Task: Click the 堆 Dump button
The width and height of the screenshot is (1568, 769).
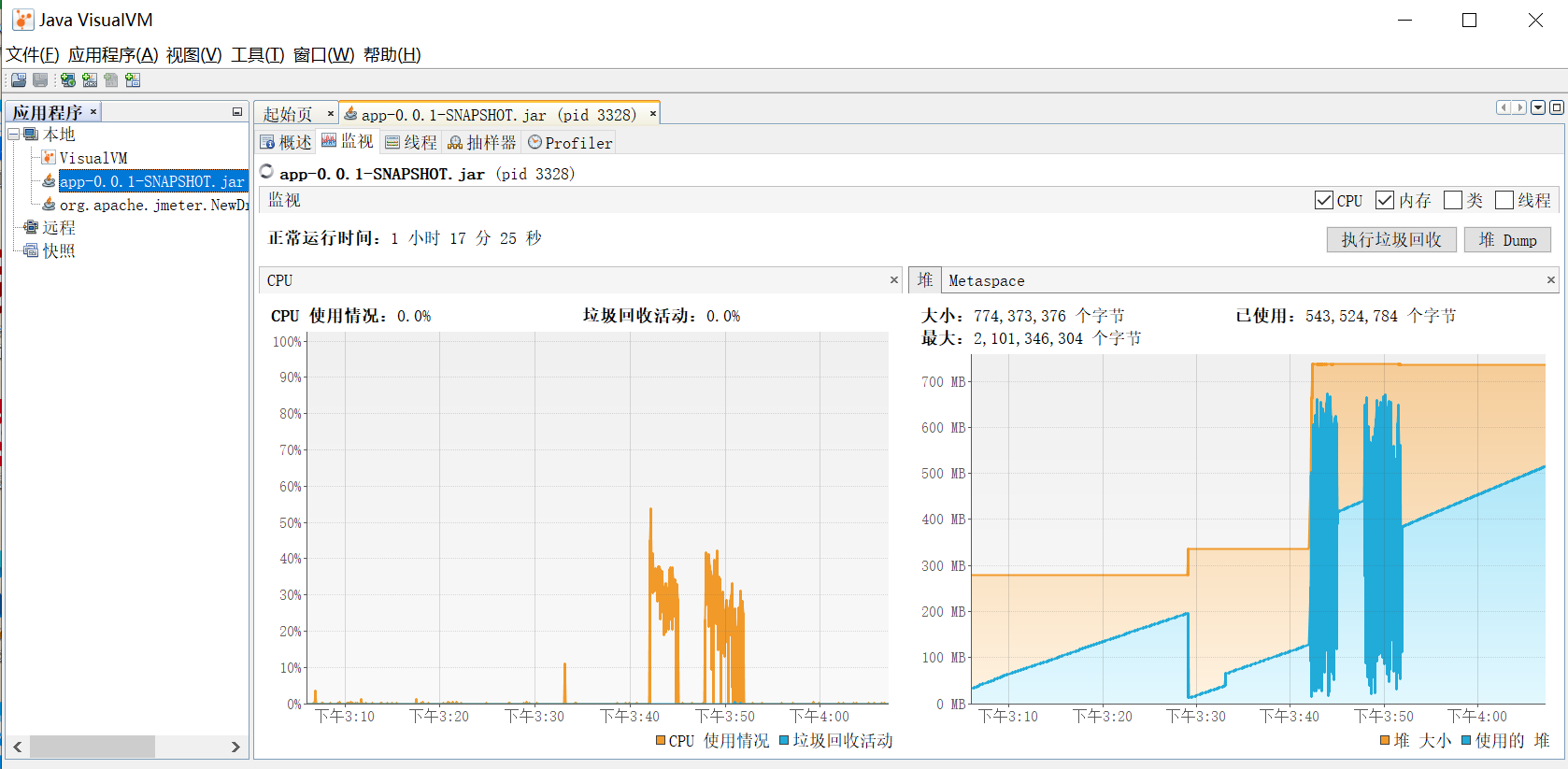Action: click(x=1507, y=240)
